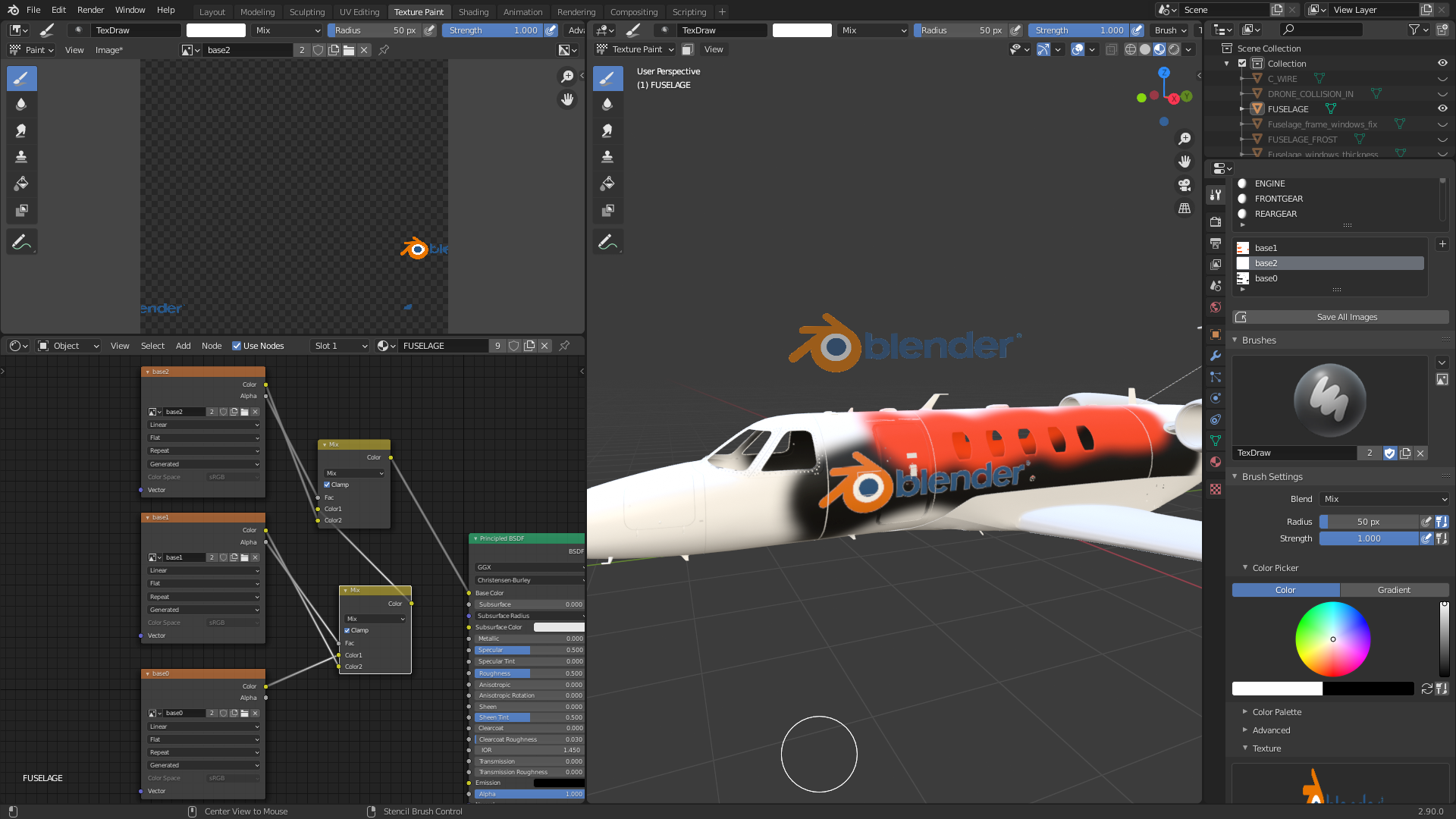Open the Add menu in node editor
Viewport: 1456px width, 819px height.
(184, 346)
